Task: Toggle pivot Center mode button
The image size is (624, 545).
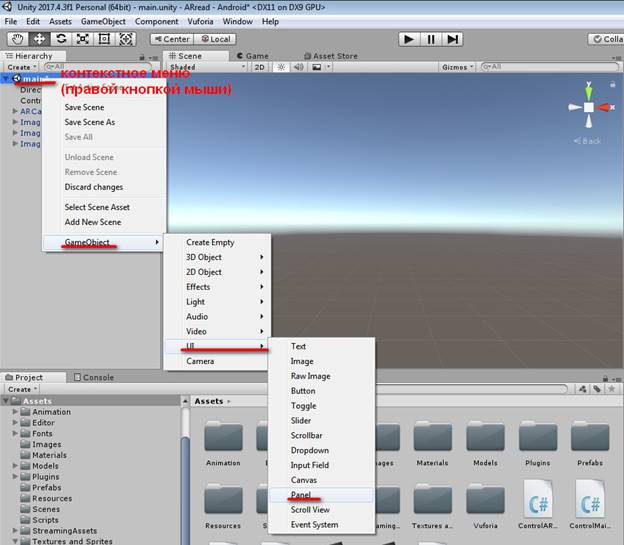Action: [x=172, y=39]
